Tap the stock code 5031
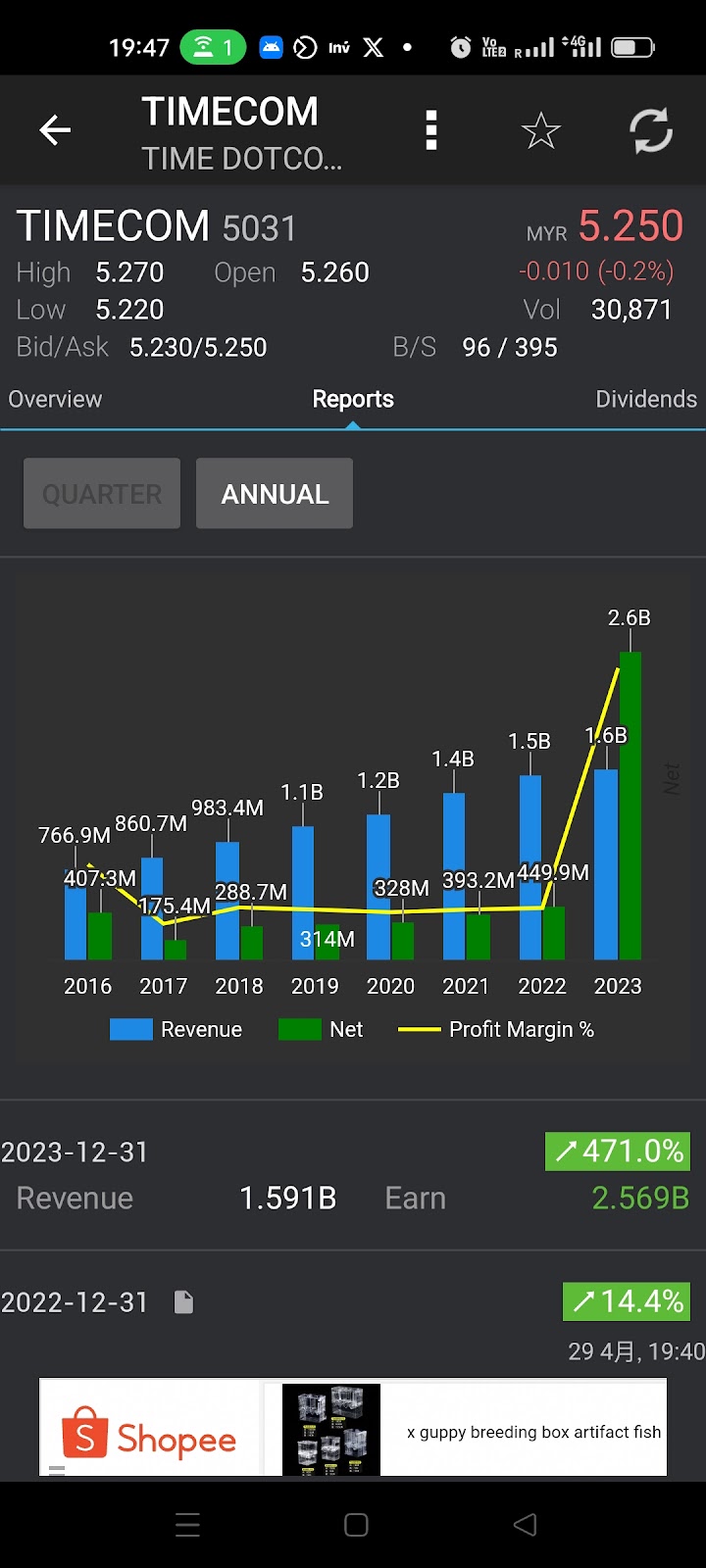This screenshot has width=706, height=1568. click(259, 228)
